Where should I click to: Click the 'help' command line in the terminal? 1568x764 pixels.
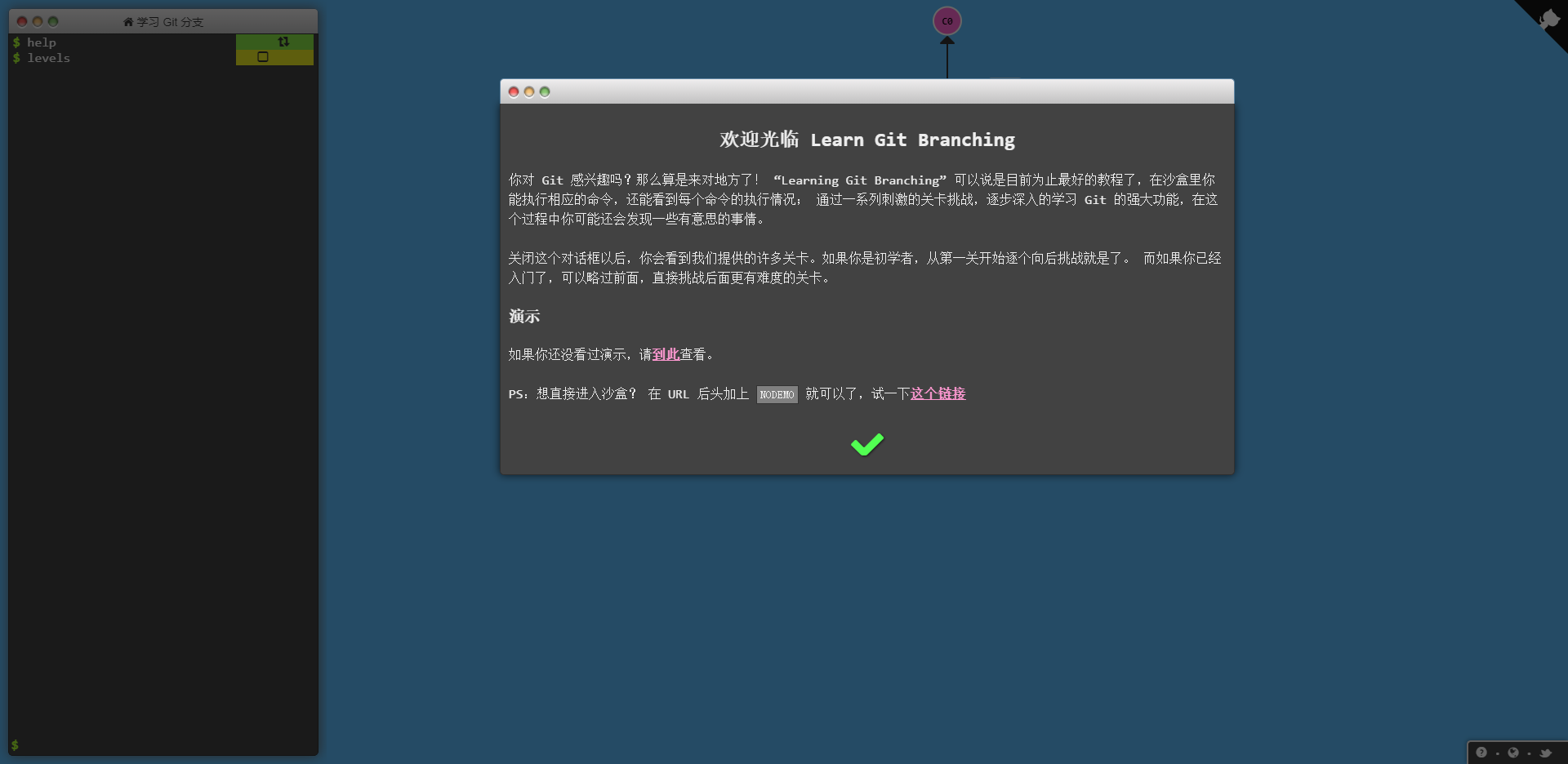pos(41,42)
